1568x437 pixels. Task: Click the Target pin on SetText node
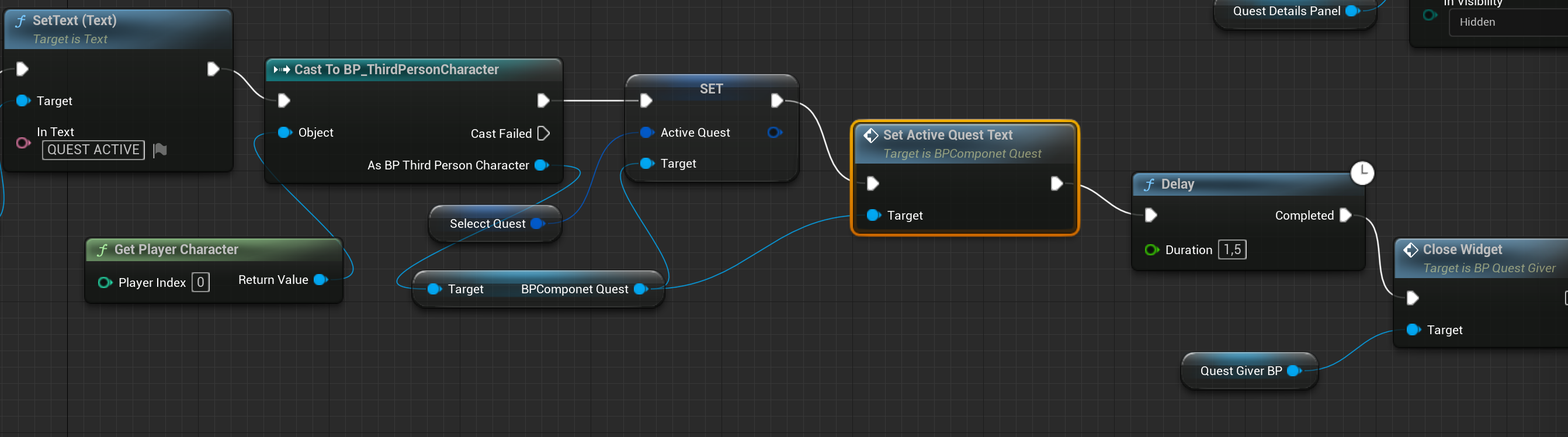pos(23,100)
